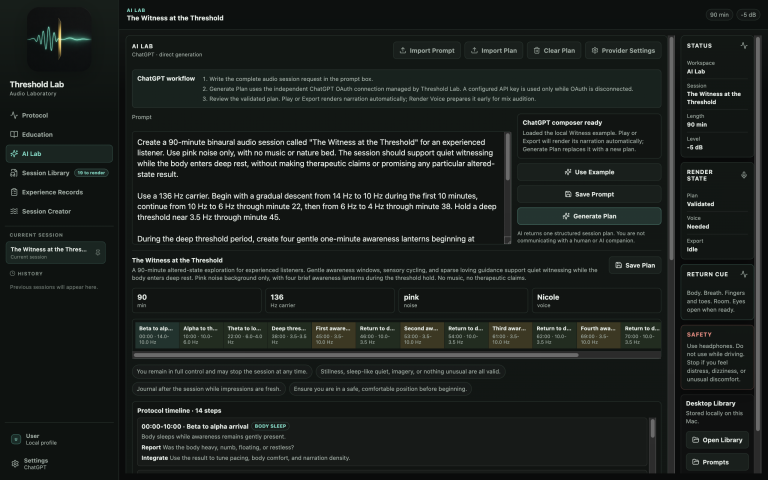Select the 'Beta to alp...' timeline segment
The width and height of the screenshot is (768, 480).
[x=157, y=336]
